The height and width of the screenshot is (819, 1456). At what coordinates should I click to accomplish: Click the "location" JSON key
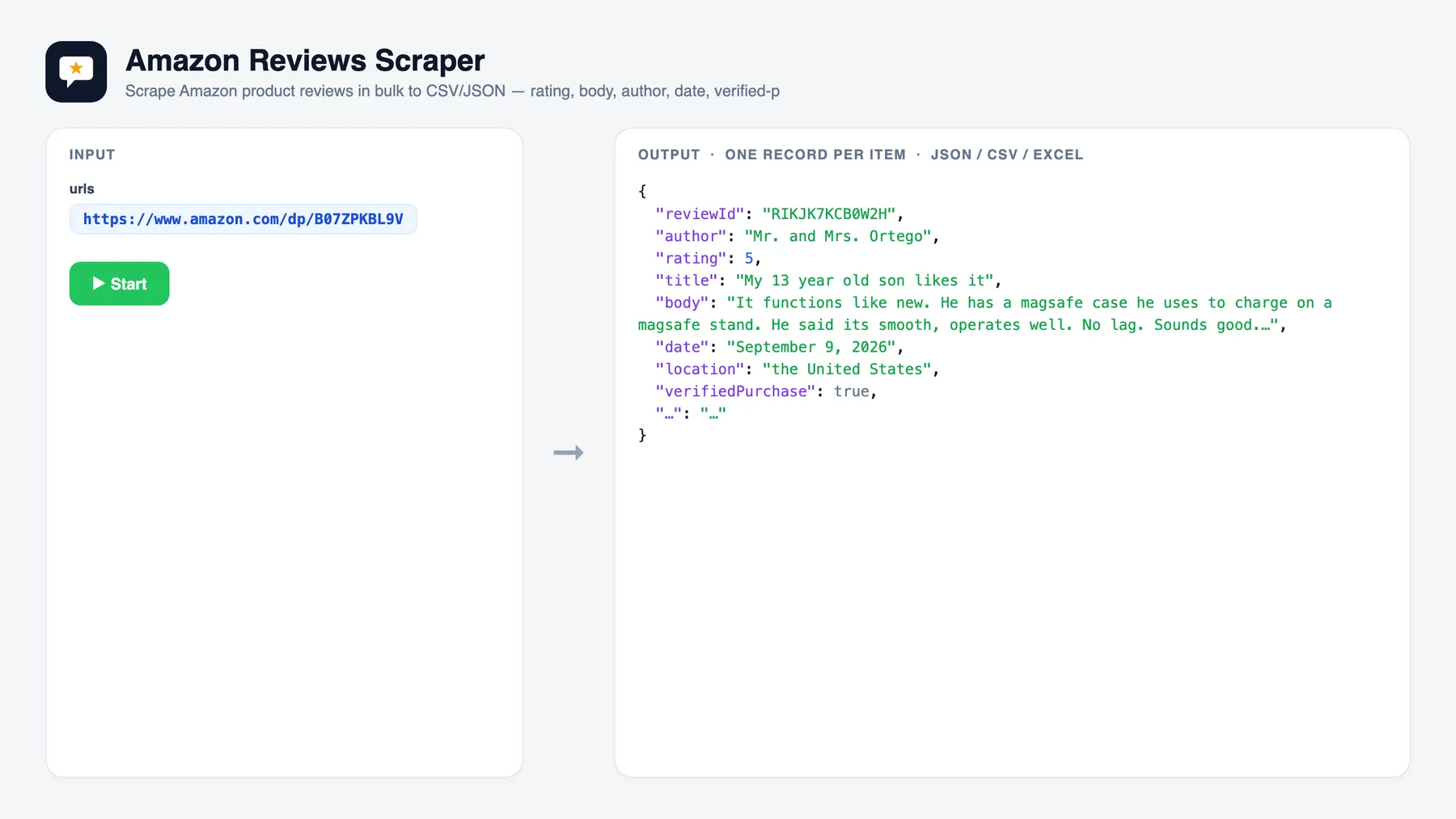(x=700, y=369)
